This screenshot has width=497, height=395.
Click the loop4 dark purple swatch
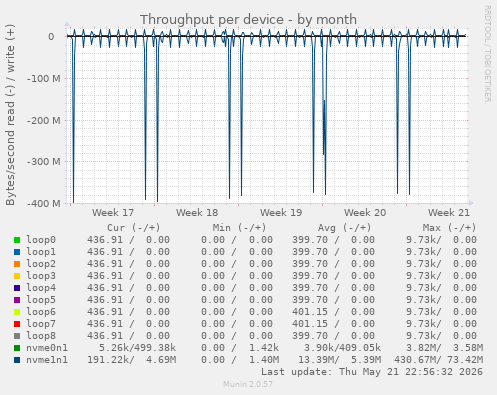(17, 288)
